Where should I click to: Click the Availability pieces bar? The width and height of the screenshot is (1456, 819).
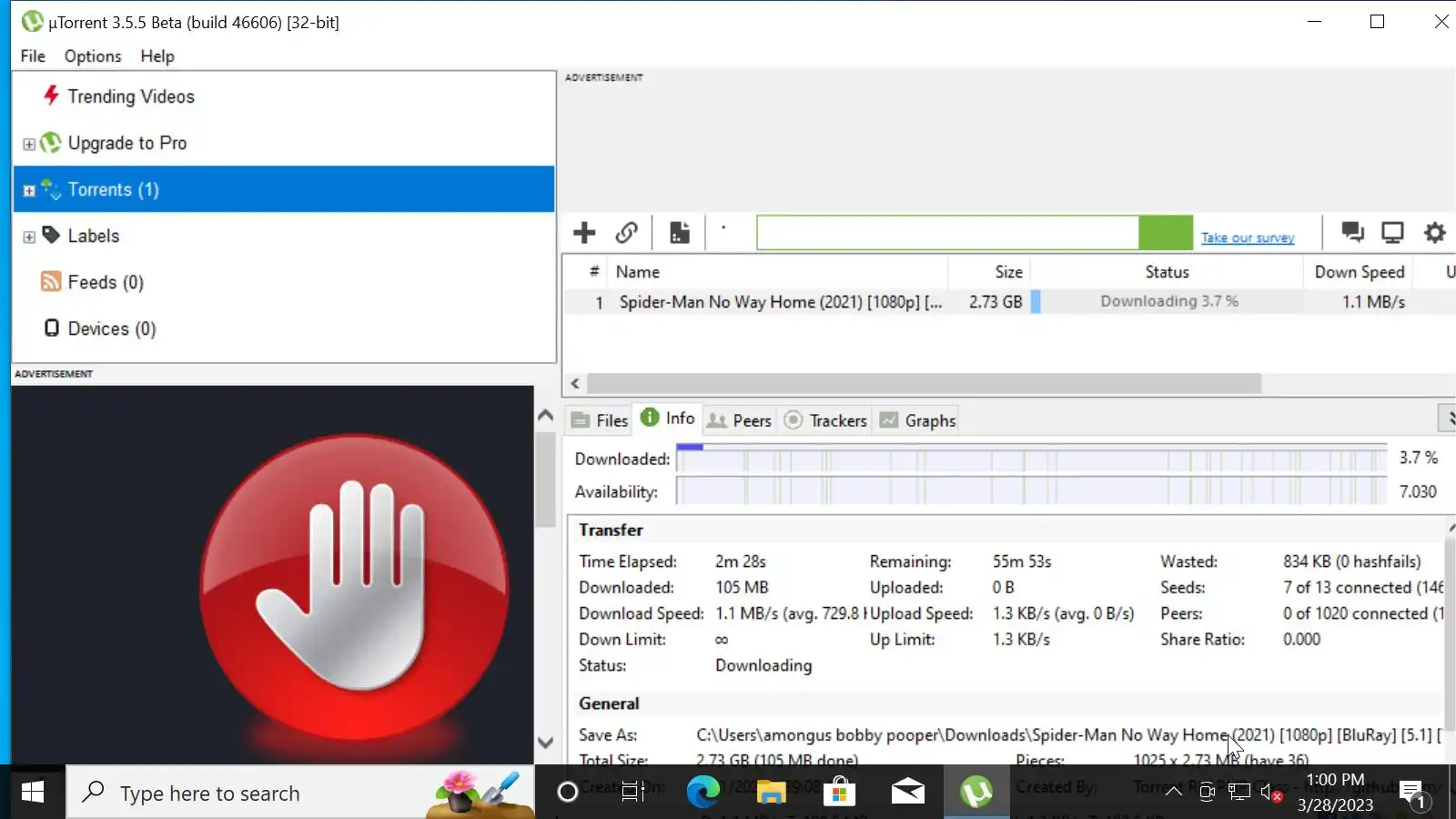1032,491
